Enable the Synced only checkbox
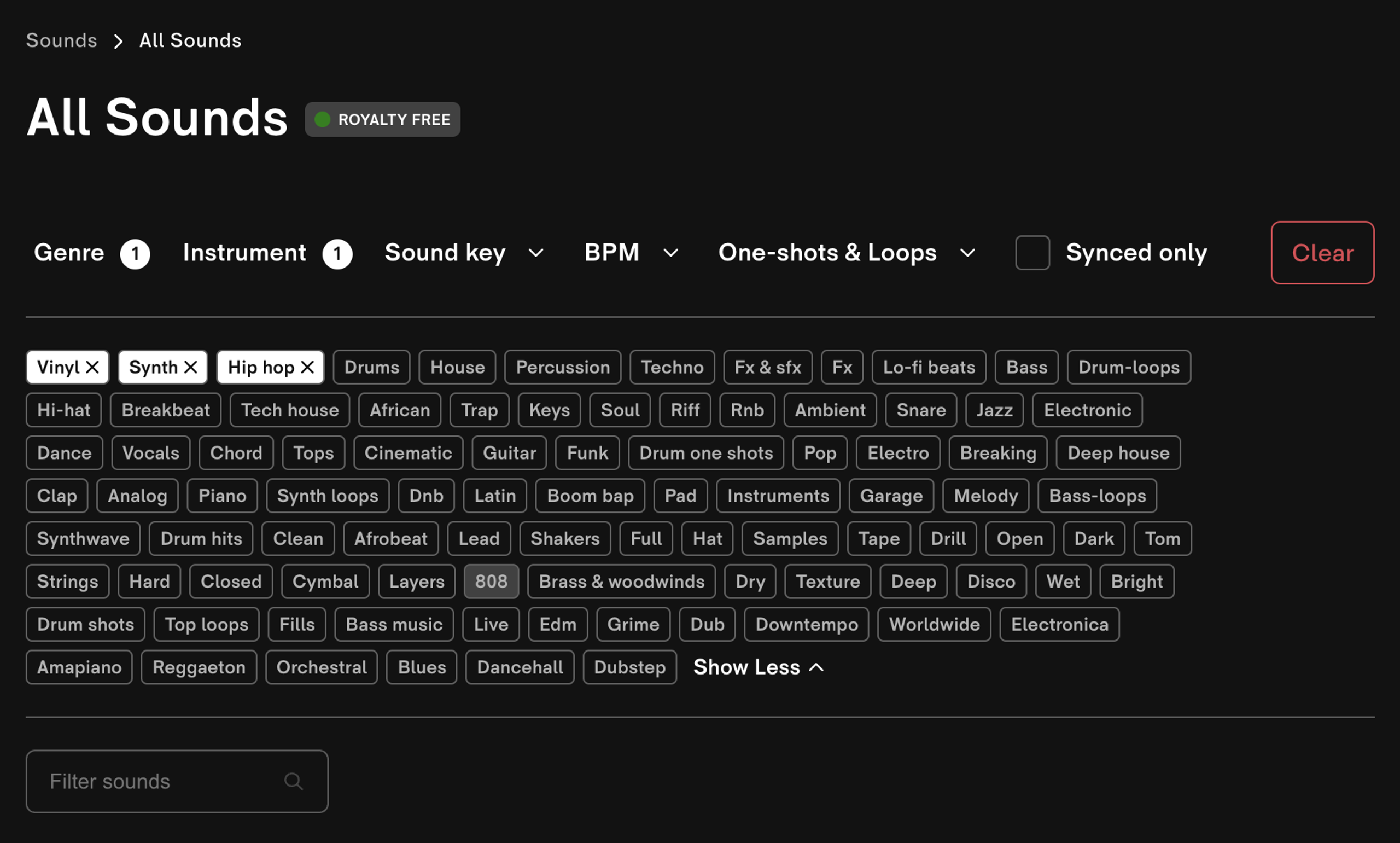1400x843 pixels. pos(1031,253)
